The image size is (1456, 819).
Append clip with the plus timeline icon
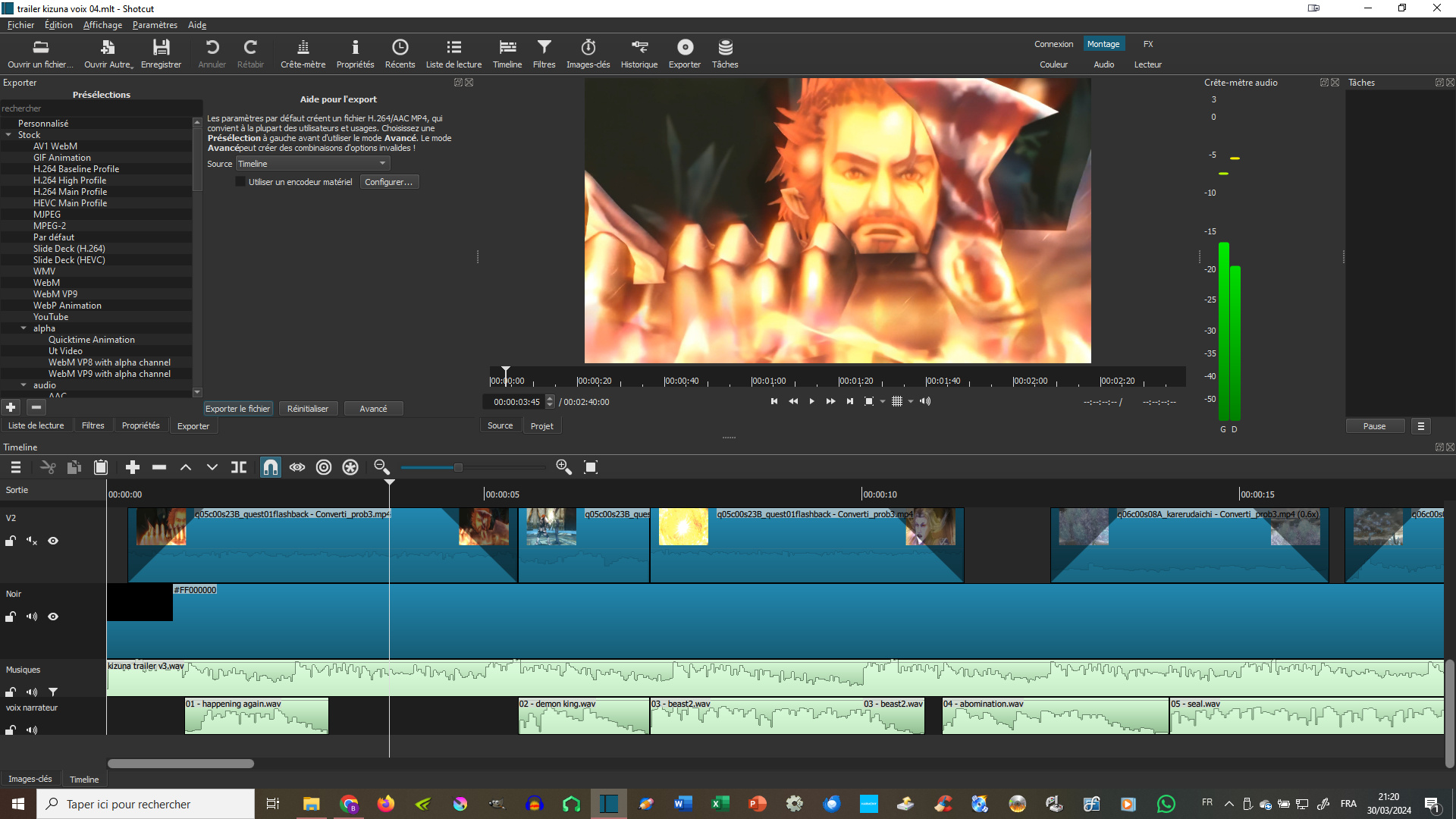click(x=133, y=467)
